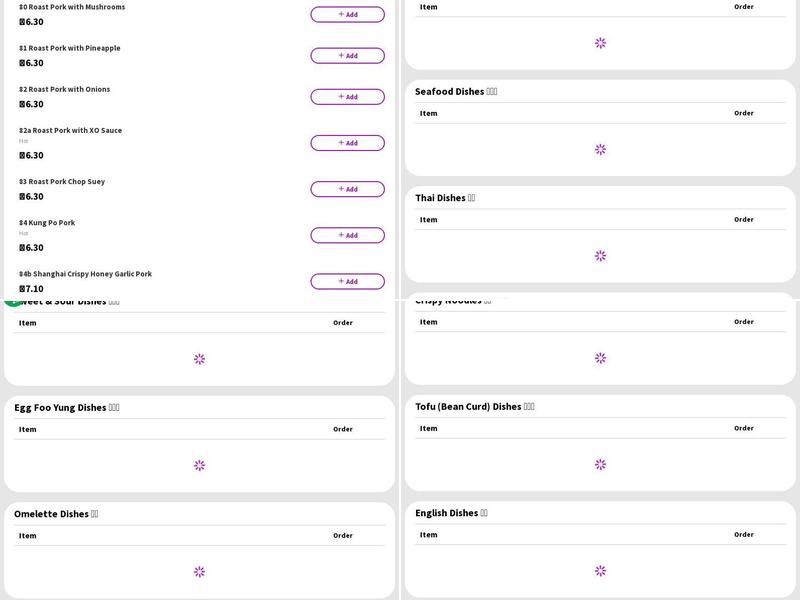Viewport: 800px width, 600px height.
Task: Click the Thai Dishes section heading
Action: coord(445,198)
